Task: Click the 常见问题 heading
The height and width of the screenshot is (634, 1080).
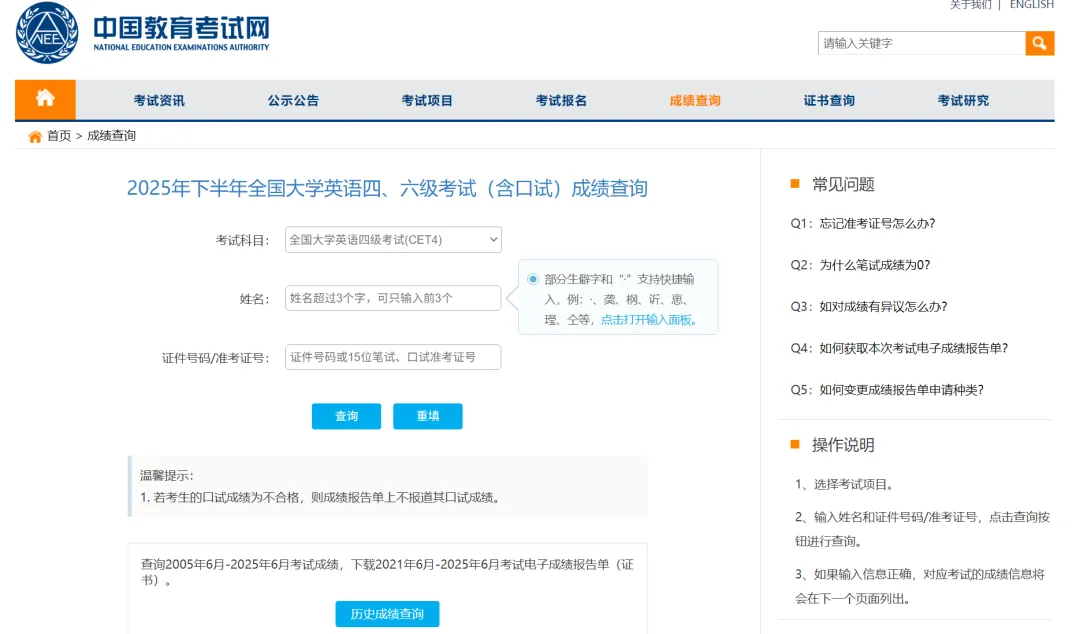Action: pyautogui.click(x=843, y=185)
